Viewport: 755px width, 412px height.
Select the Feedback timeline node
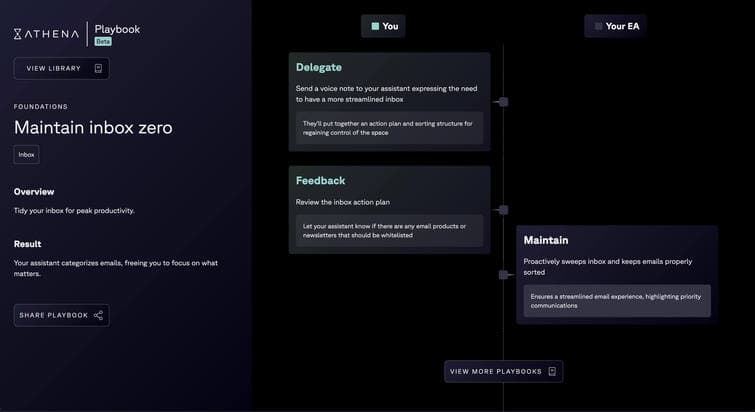coord(503,210)
